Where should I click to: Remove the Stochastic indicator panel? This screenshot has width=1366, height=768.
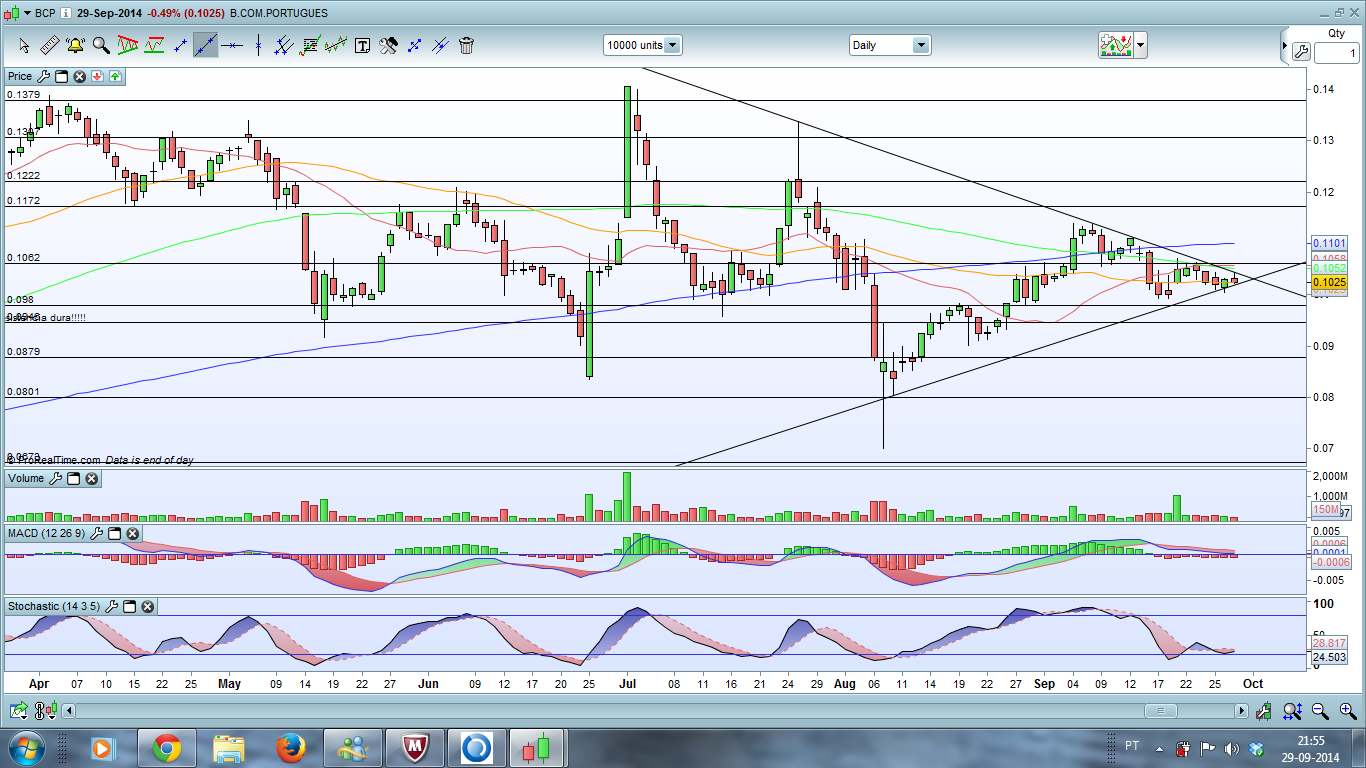(x=147, y=606)
